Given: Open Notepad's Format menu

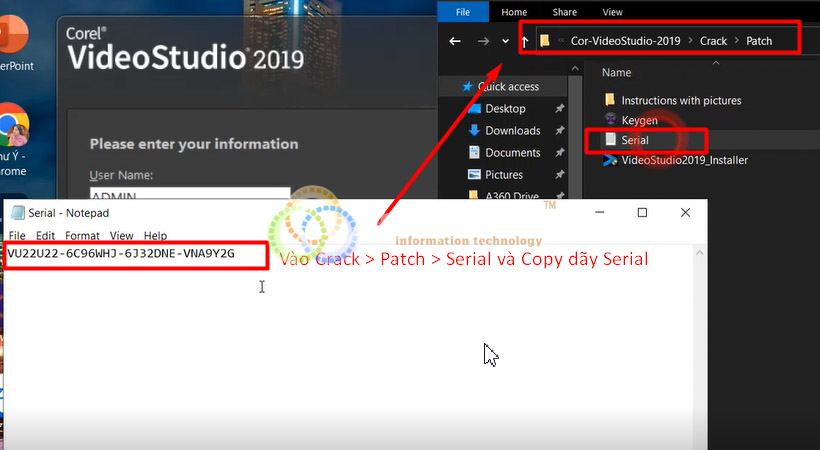Looking at the screenshot, I should tap(82, 236).
